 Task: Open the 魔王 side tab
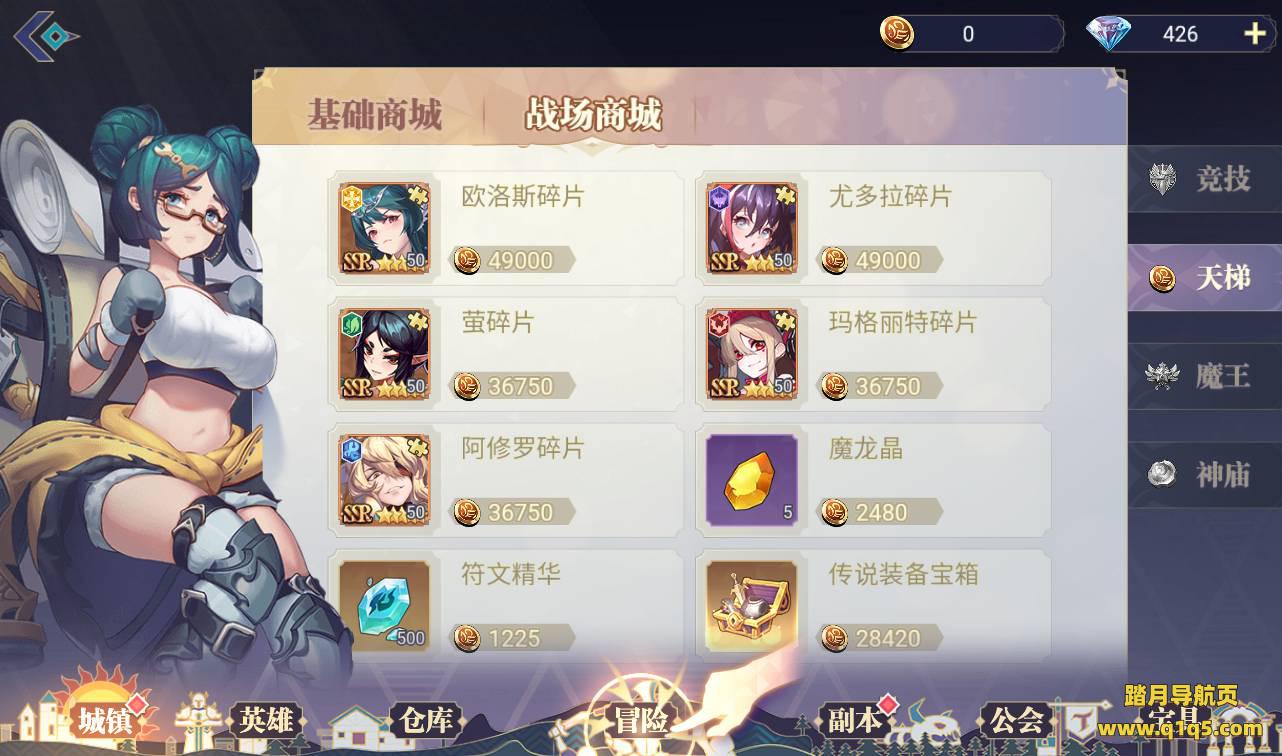1204,376
